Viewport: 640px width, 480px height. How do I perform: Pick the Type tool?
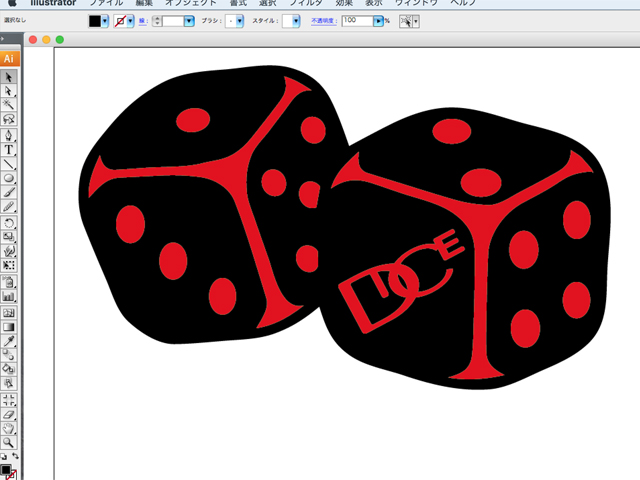pos(9,149)
